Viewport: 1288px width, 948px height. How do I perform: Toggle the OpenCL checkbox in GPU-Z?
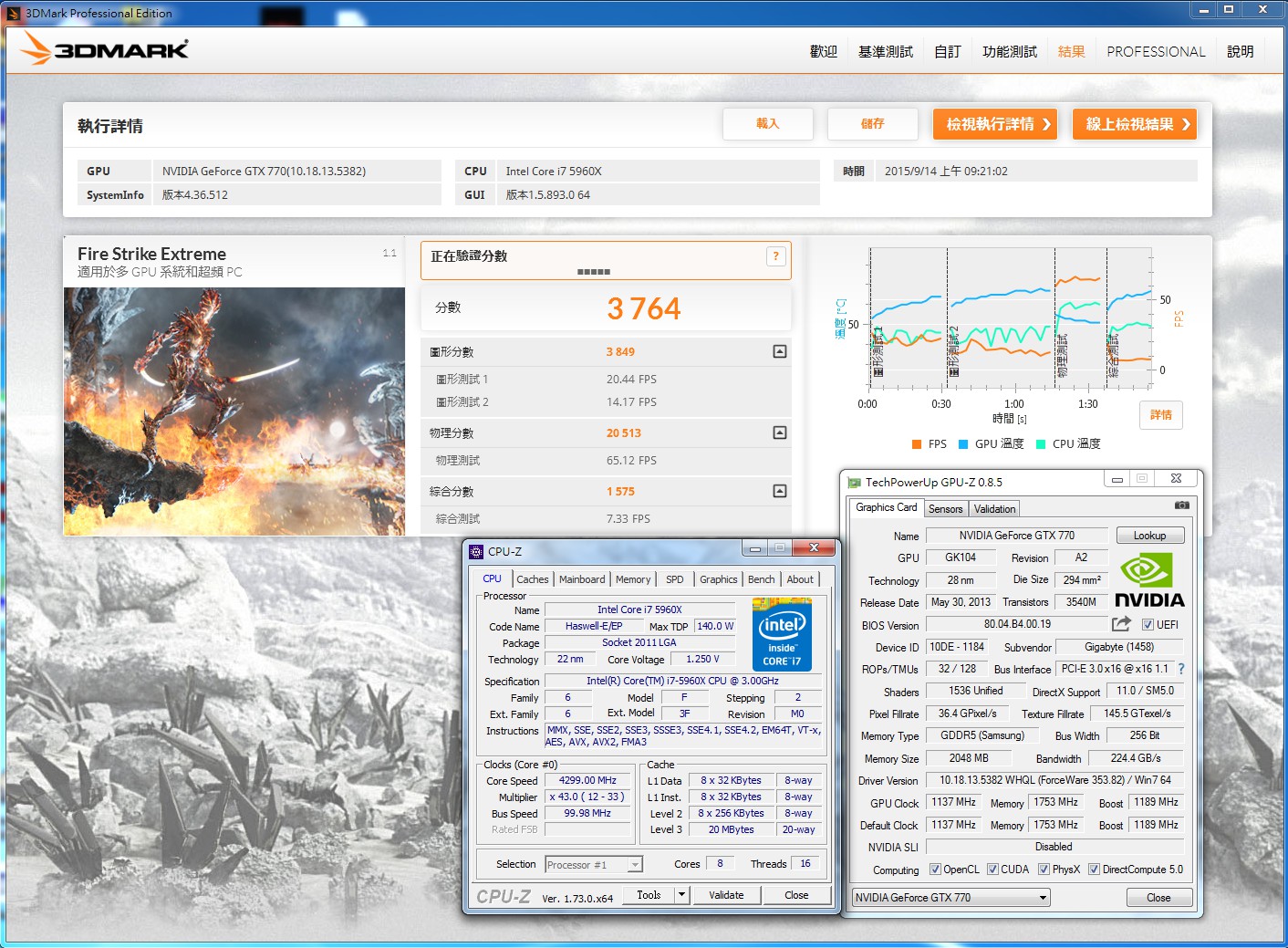(935, 870)
